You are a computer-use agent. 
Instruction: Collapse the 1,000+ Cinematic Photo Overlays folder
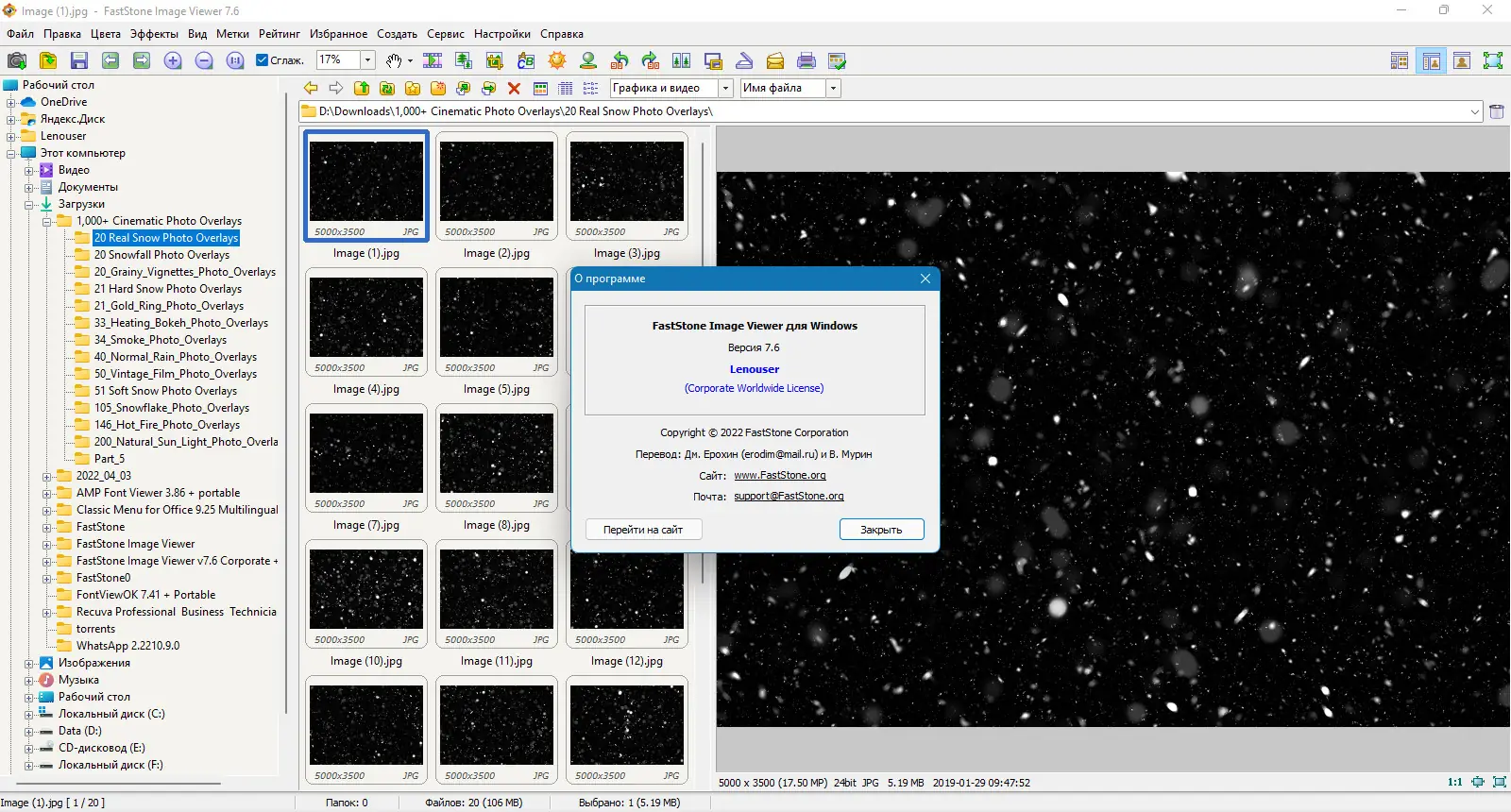point(46,222)
